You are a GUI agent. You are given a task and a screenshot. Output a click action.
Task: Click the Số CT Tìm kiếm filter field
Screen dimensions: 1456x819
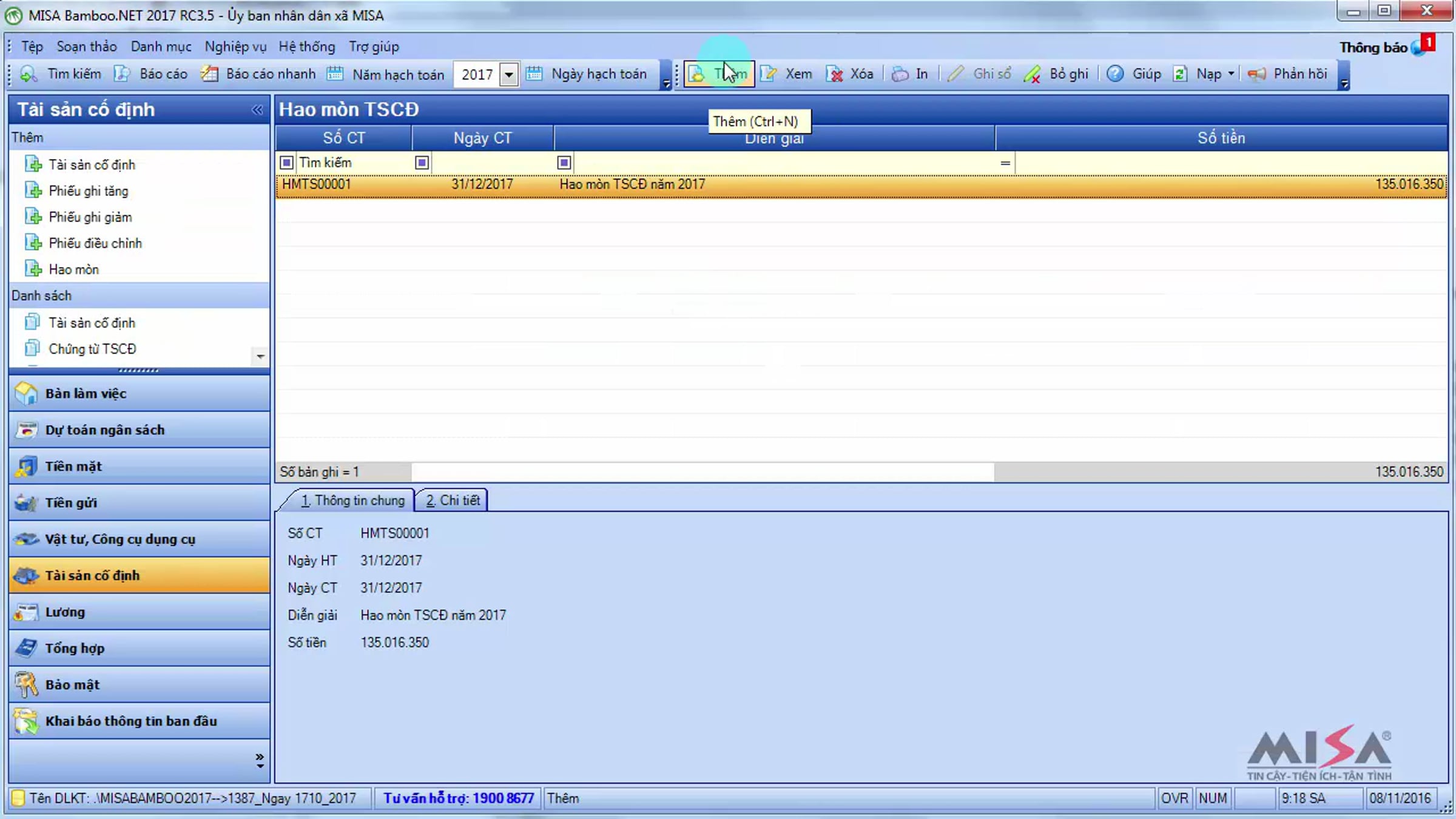(x=354, y=163)
